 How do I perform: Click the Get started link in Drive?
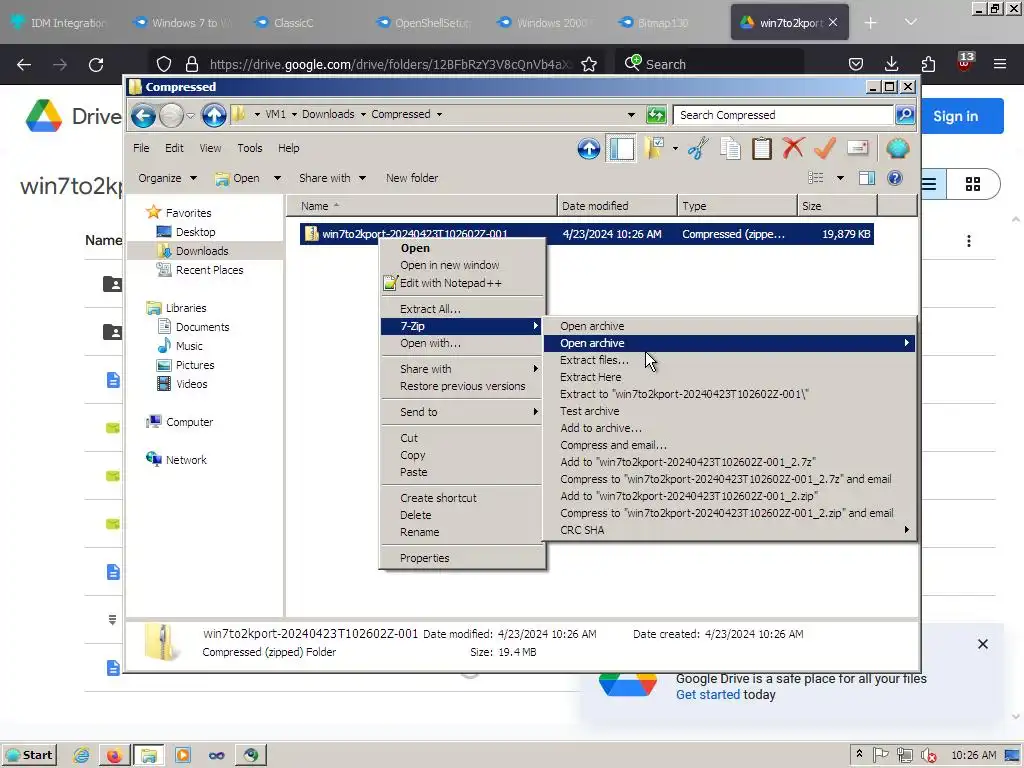click(707, 695)
